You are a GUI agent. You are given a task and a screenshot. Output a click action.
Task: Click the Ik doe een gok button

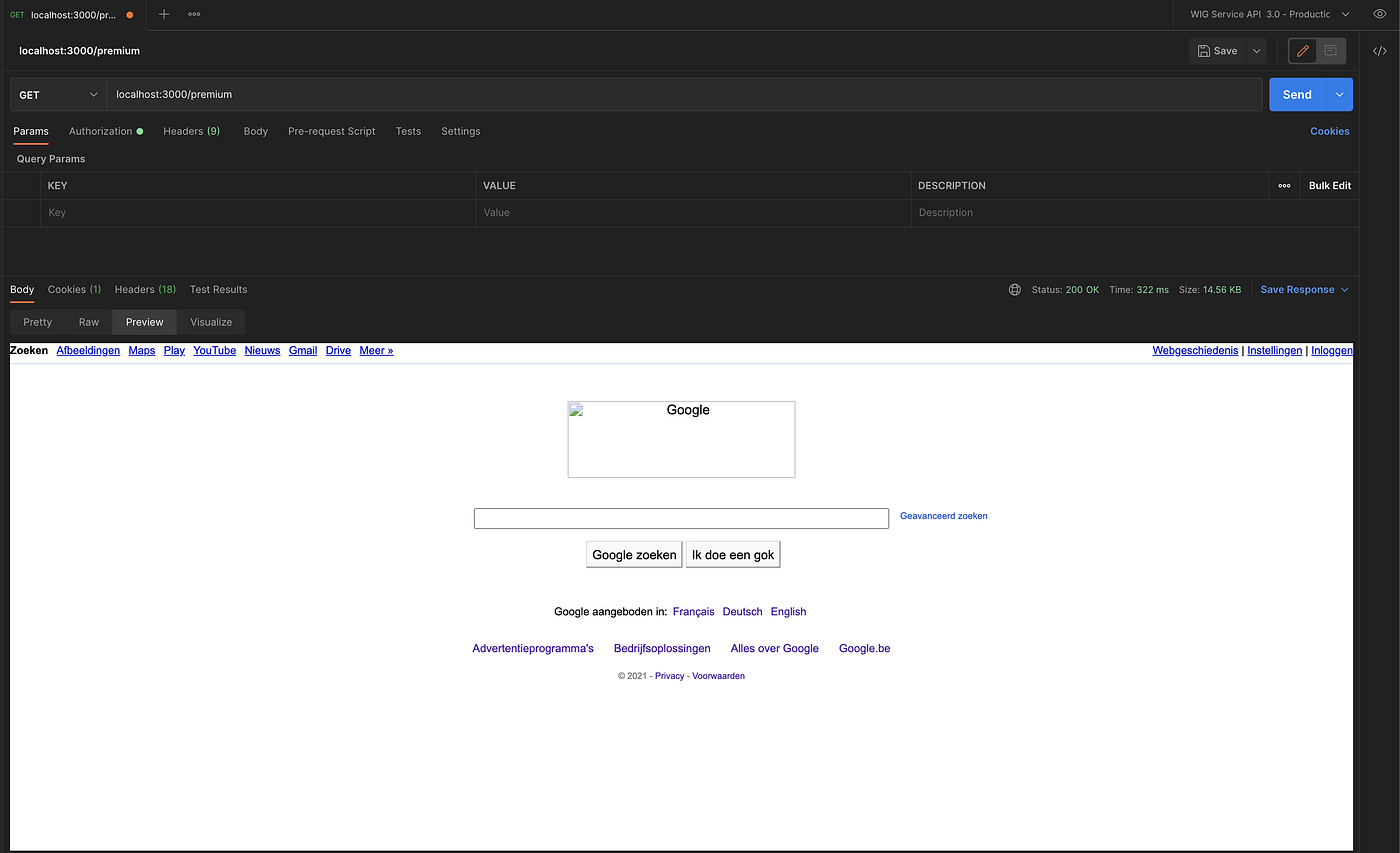tap(733, 555)
